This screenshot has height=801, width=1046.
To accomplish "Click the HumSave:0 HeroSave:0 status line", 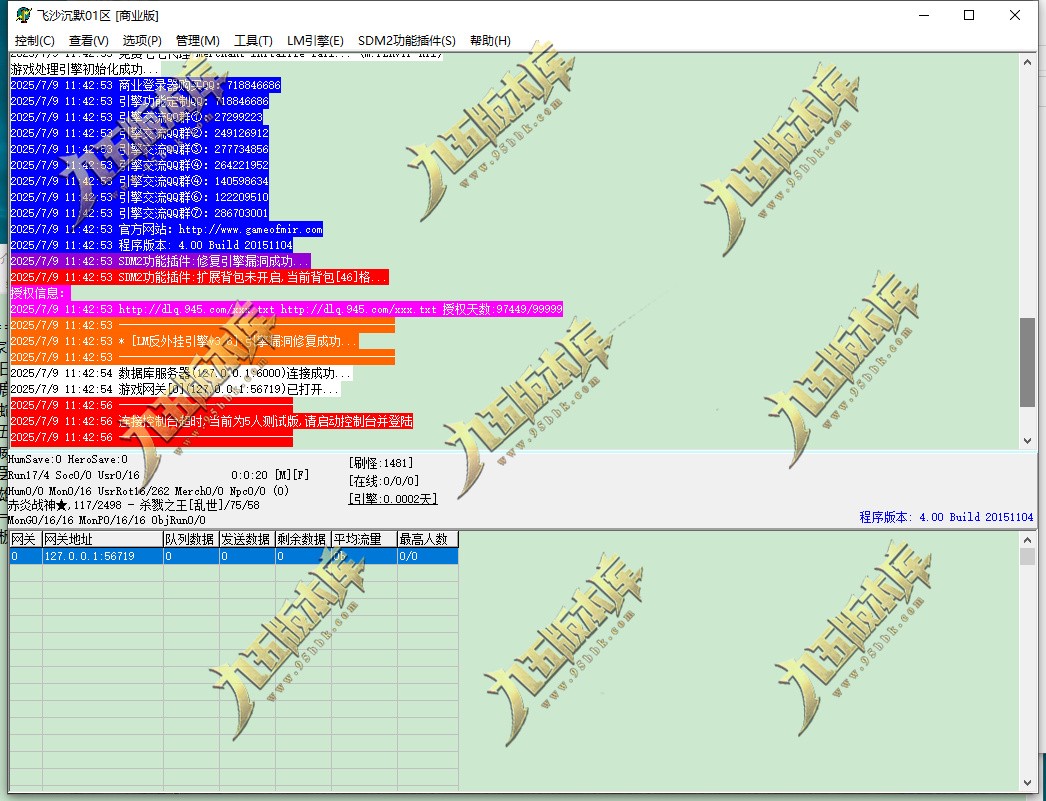I will (67, 460).
